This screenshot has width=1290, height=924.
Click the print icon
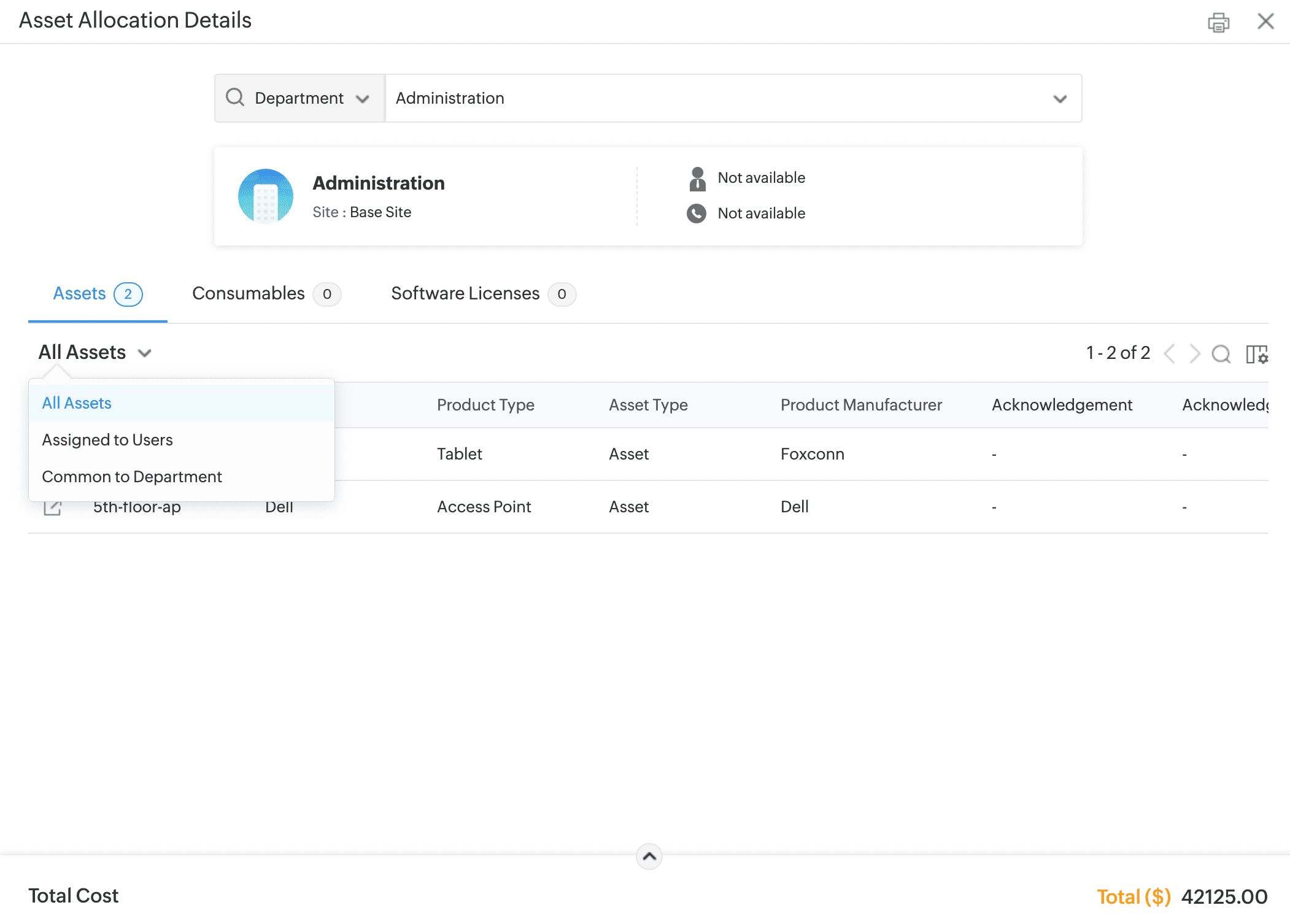click(1218, 23)
